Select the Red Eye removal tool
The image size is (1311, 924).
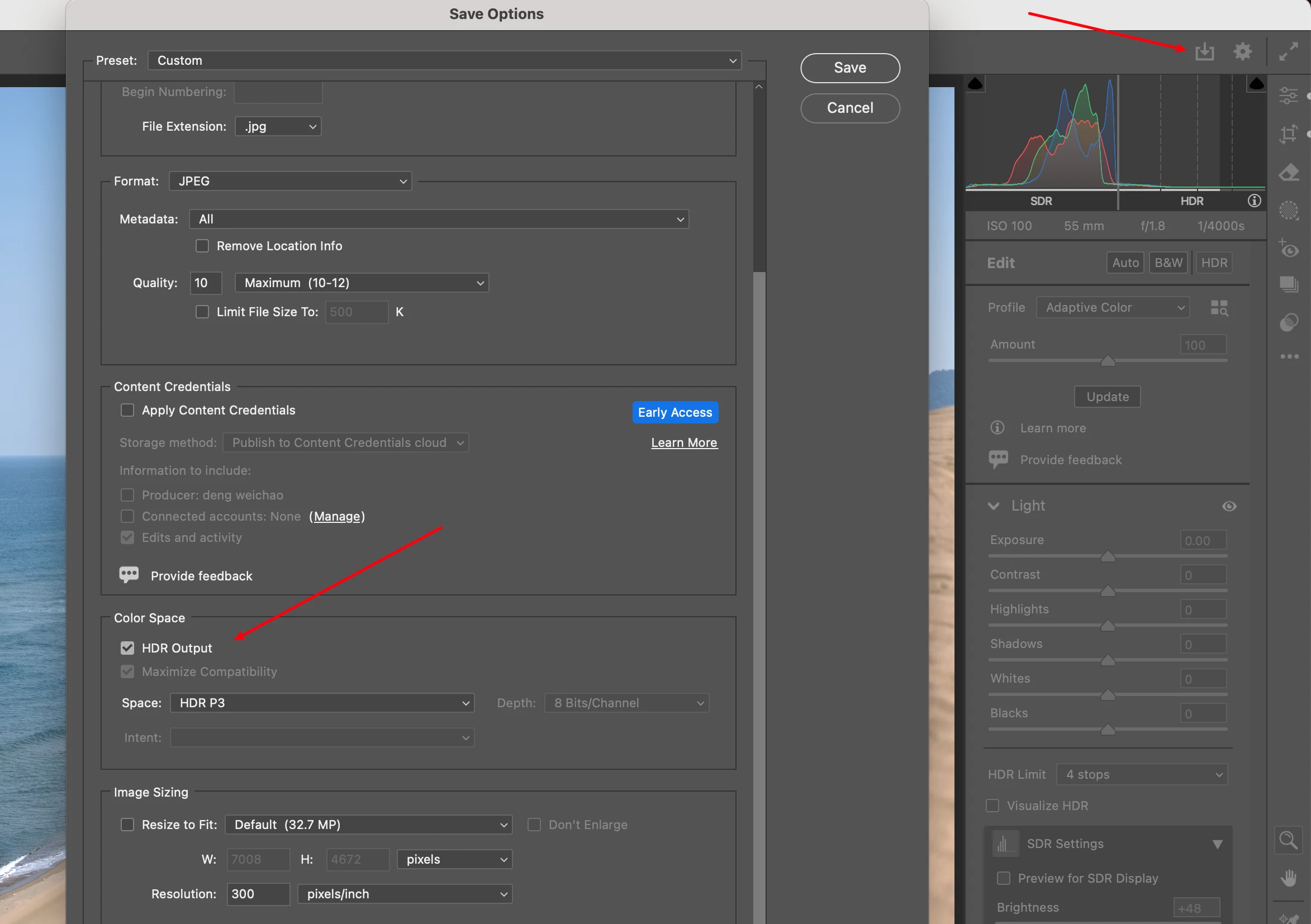point(1288,249)
